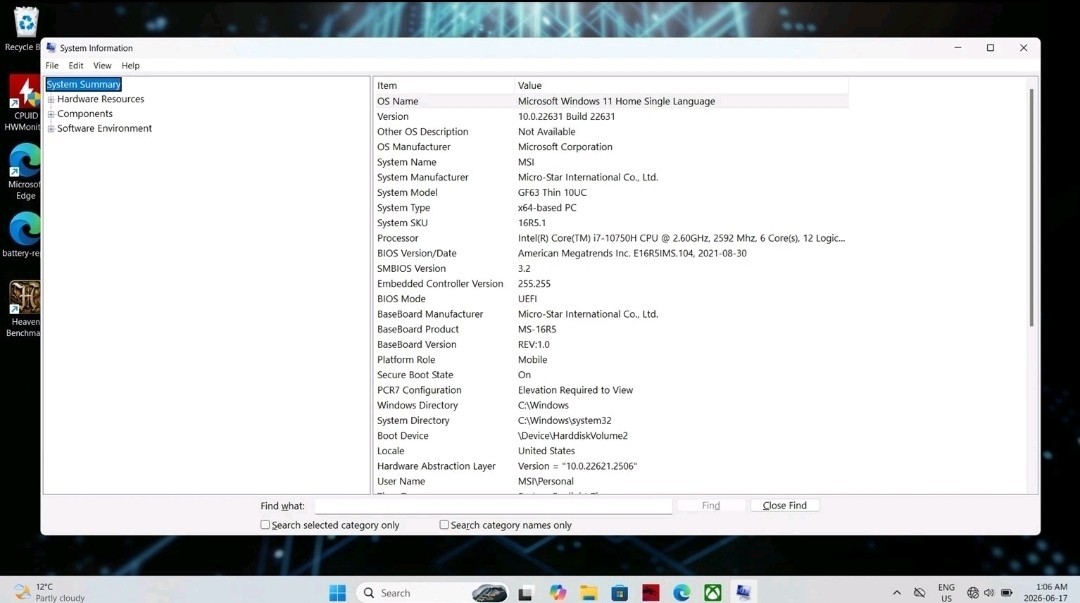Open Task View on the taskbar
The height and width of the screenshot is (603, 1080).
(526, 592)
